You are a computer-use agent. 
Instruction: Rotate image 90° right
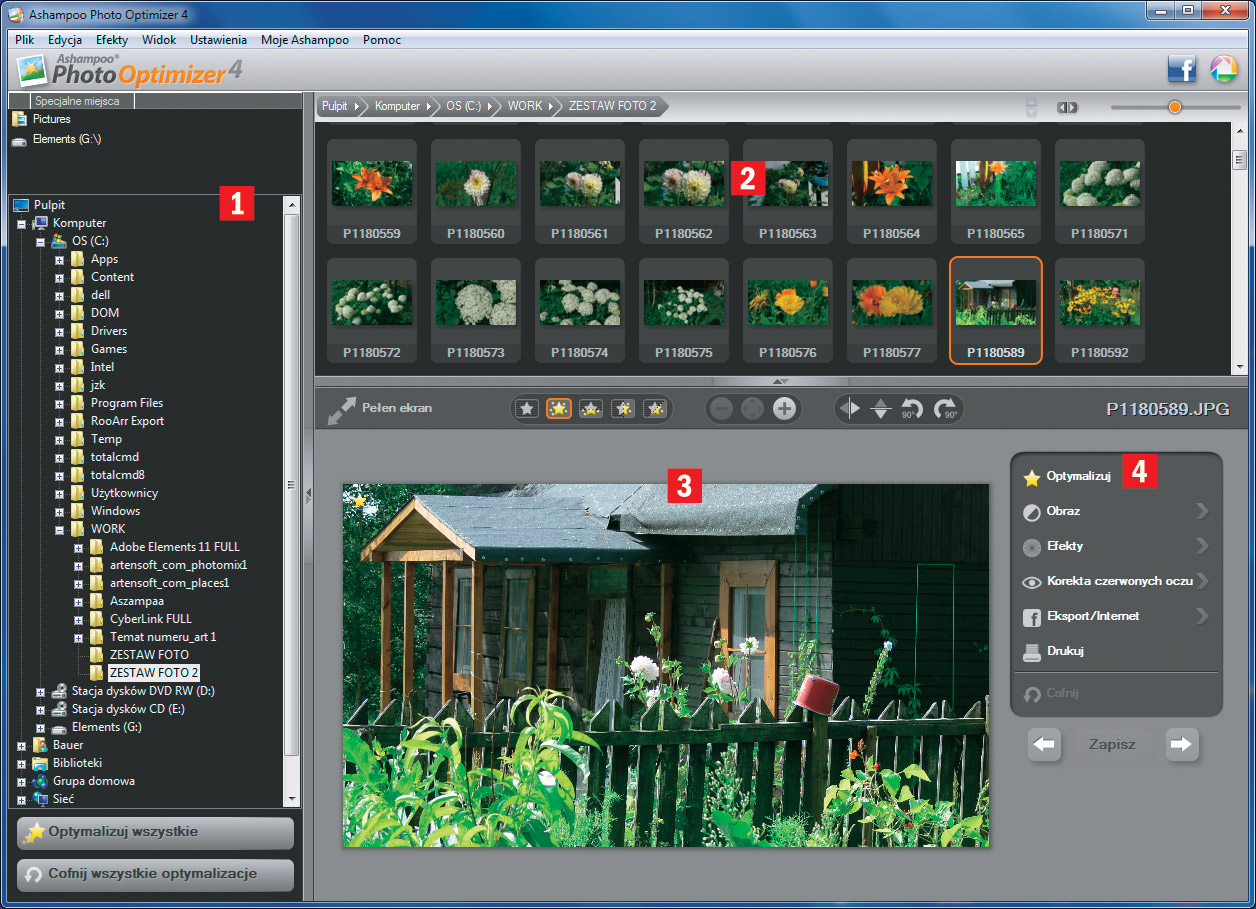point(945,409)
